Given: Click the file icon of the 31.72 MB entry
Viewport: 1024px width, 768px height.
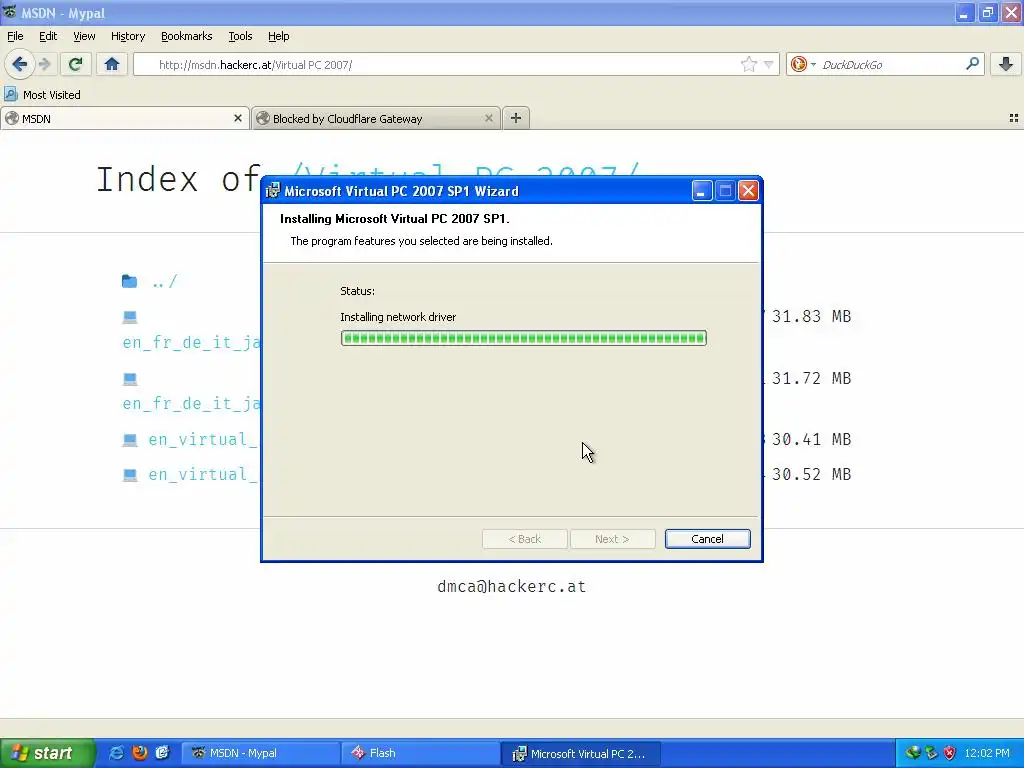Looking at the screenshot, I should click(130, 378).
